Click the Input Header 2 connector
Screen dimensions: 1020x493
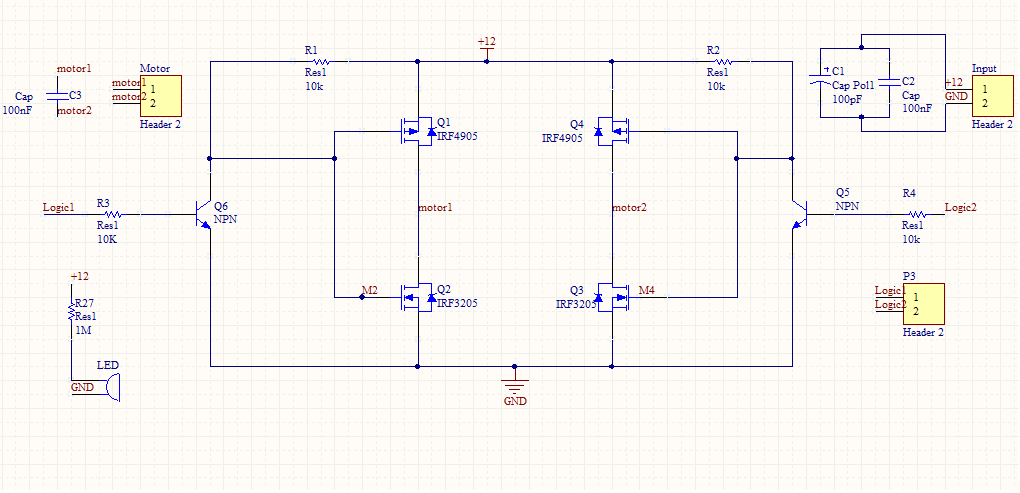[993, 96]
